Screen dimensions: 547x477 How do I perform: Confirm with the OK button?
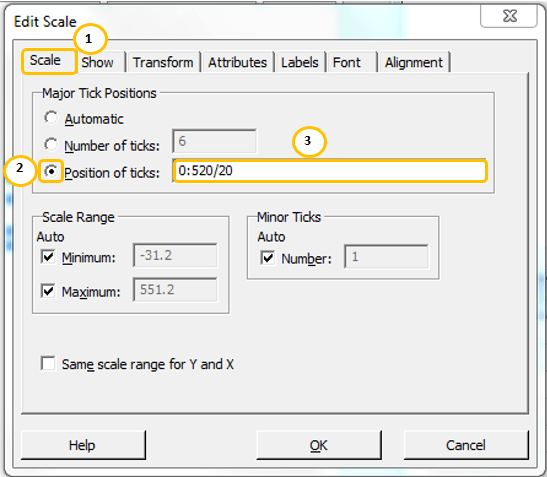[x=319, y=445]
